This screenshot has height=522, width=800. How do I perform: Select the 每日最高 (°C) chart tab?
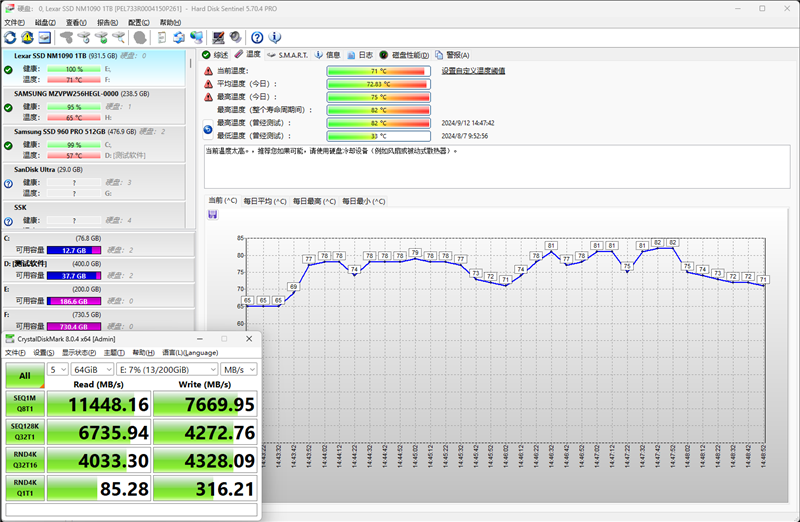(x=314, y=201)
